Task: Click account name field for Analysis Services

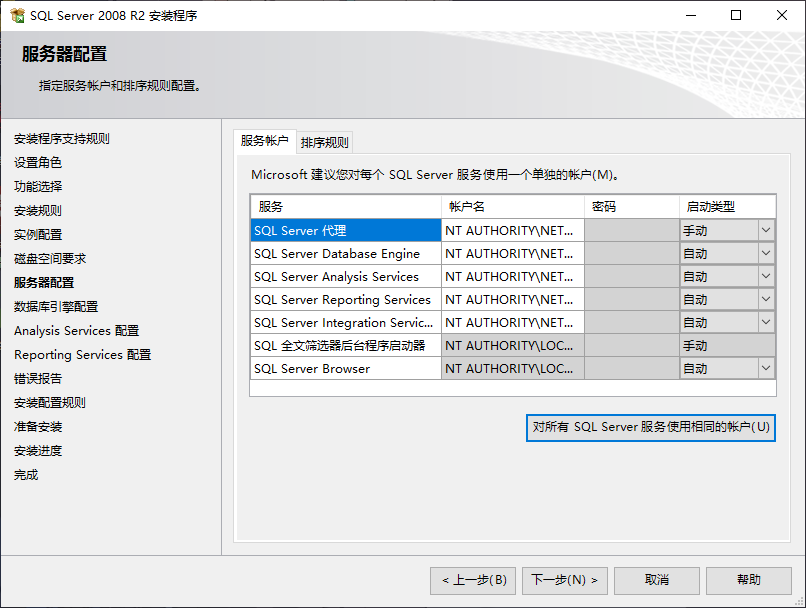Action: (x=512, y=277)
